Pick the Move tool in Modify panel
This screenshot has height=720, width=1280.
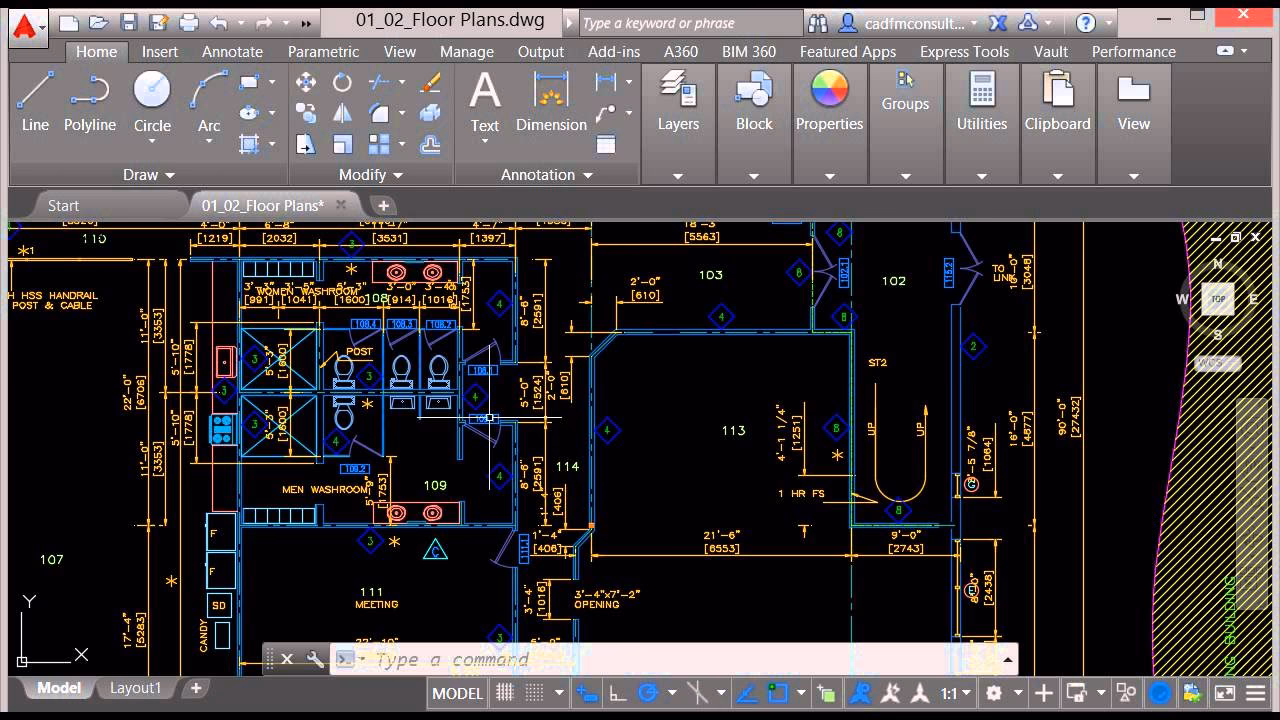click(306, 82)
